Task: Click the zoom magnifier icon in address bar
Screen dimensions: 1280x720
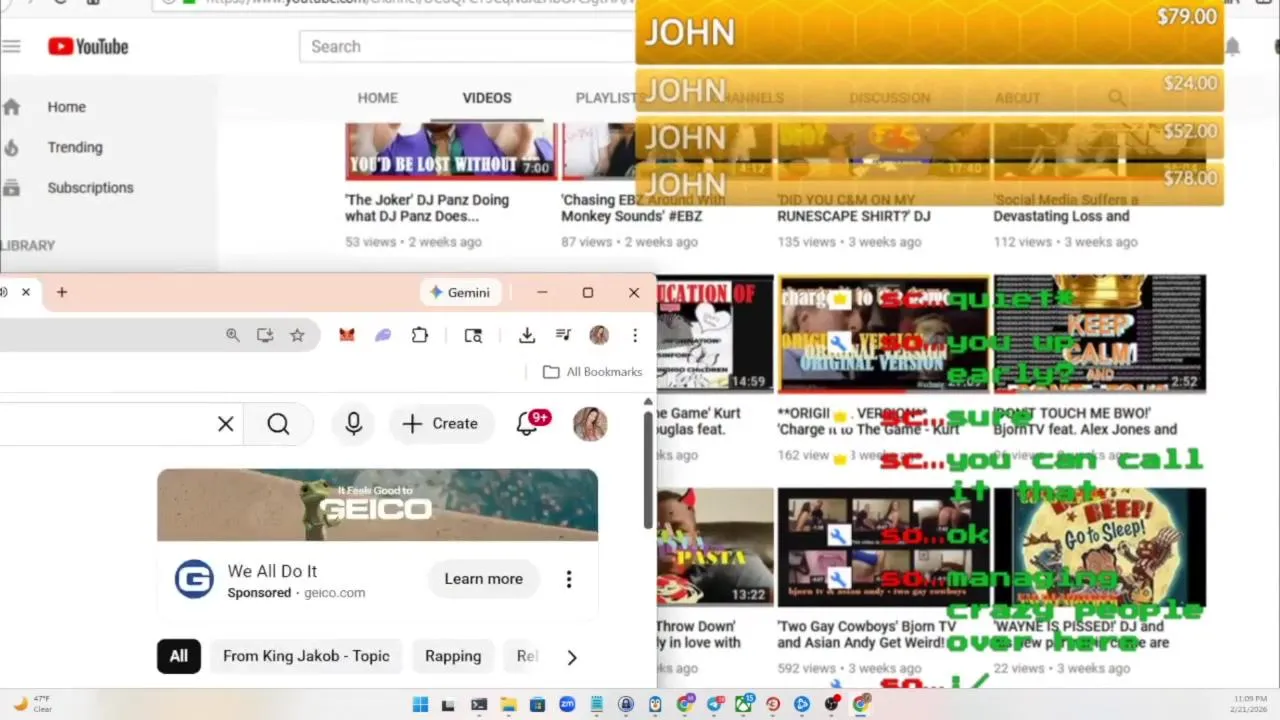Action: (233, 336)
